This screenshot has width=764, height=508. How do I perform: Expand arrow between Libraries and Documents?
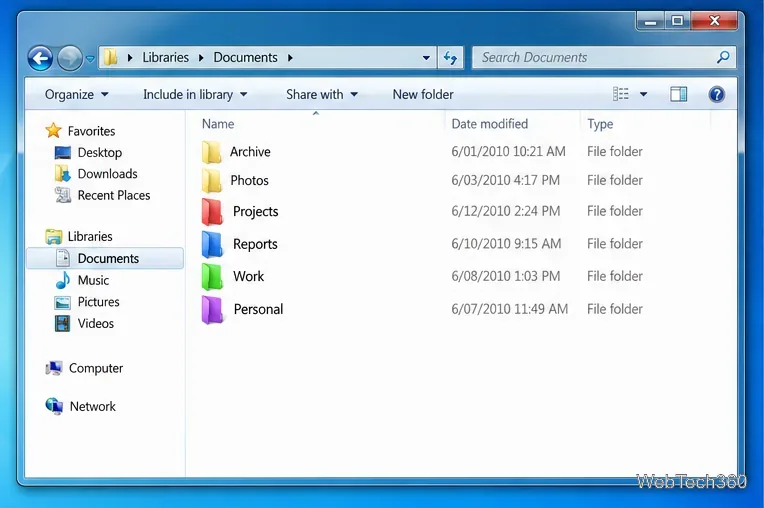coord(201,58)
